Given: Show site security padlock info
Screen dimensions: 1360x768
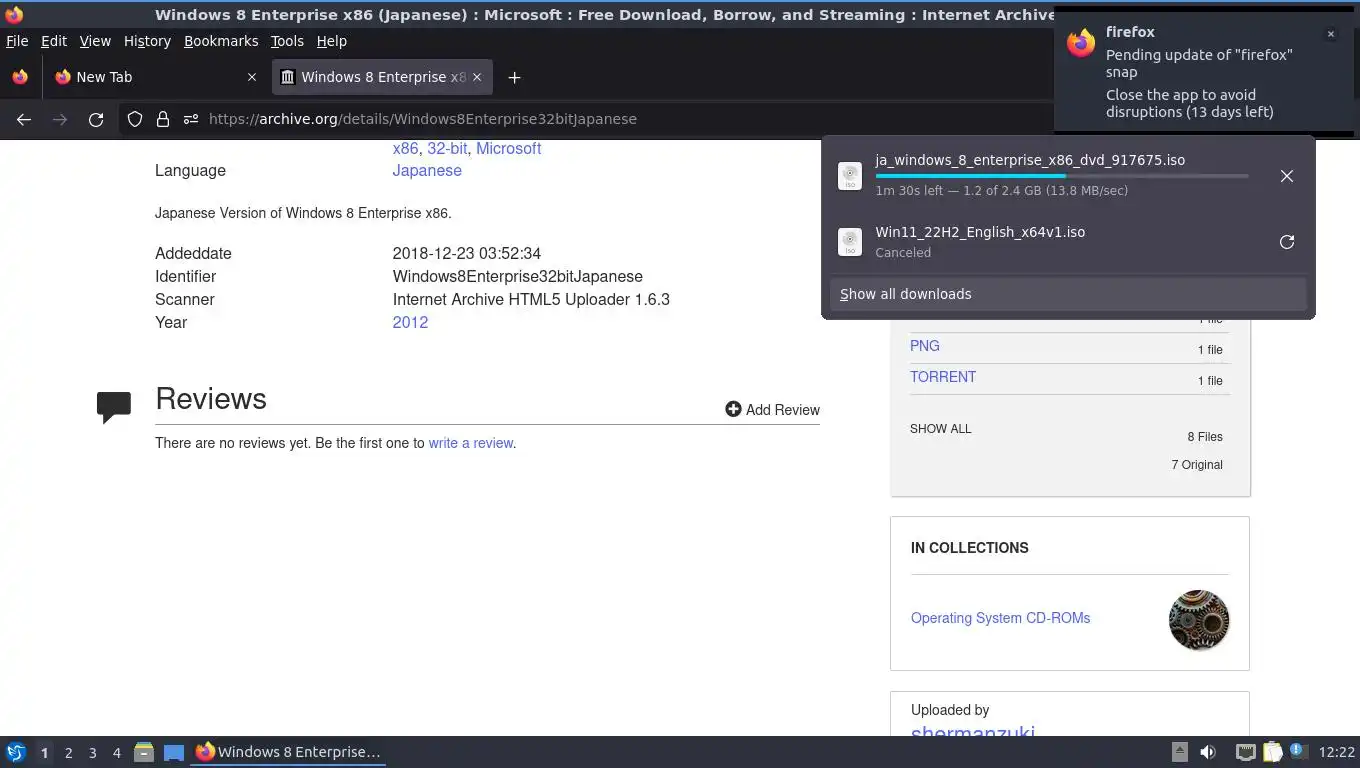Looking at the screenshot, I should tap(162, 119).
